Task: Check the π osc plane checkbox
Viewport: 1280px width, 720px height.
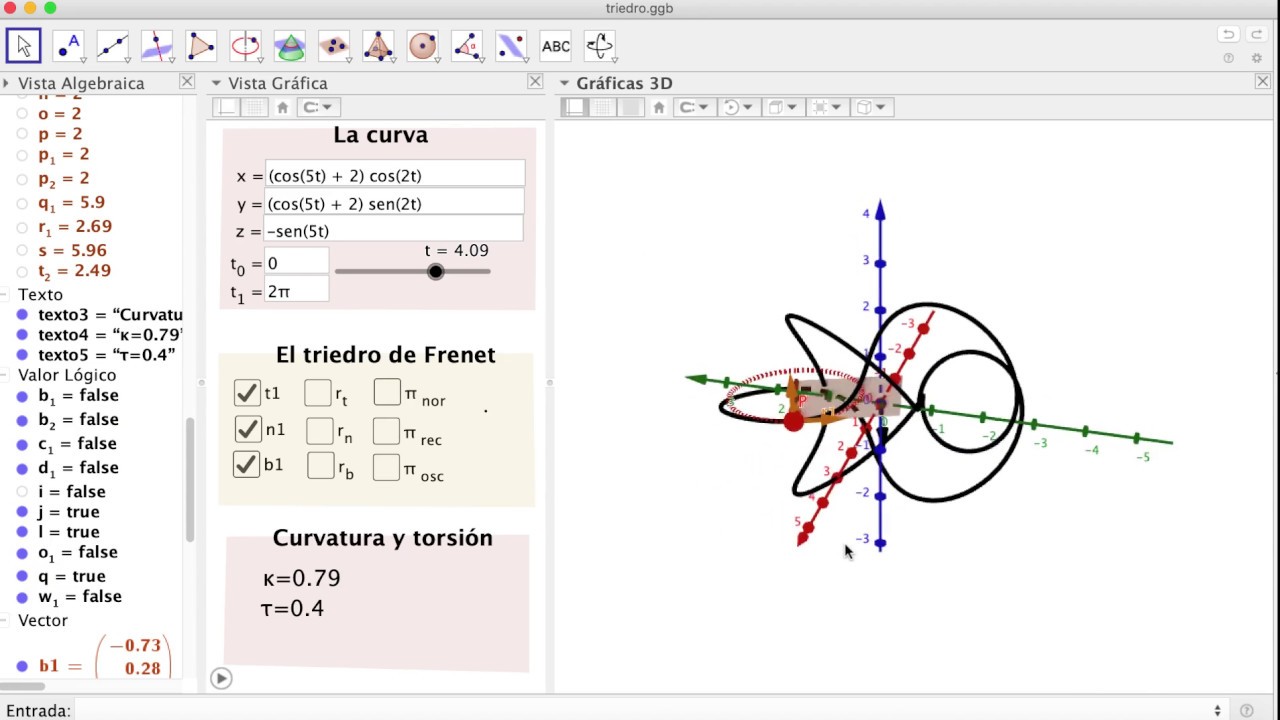Action: coord(386,467)
